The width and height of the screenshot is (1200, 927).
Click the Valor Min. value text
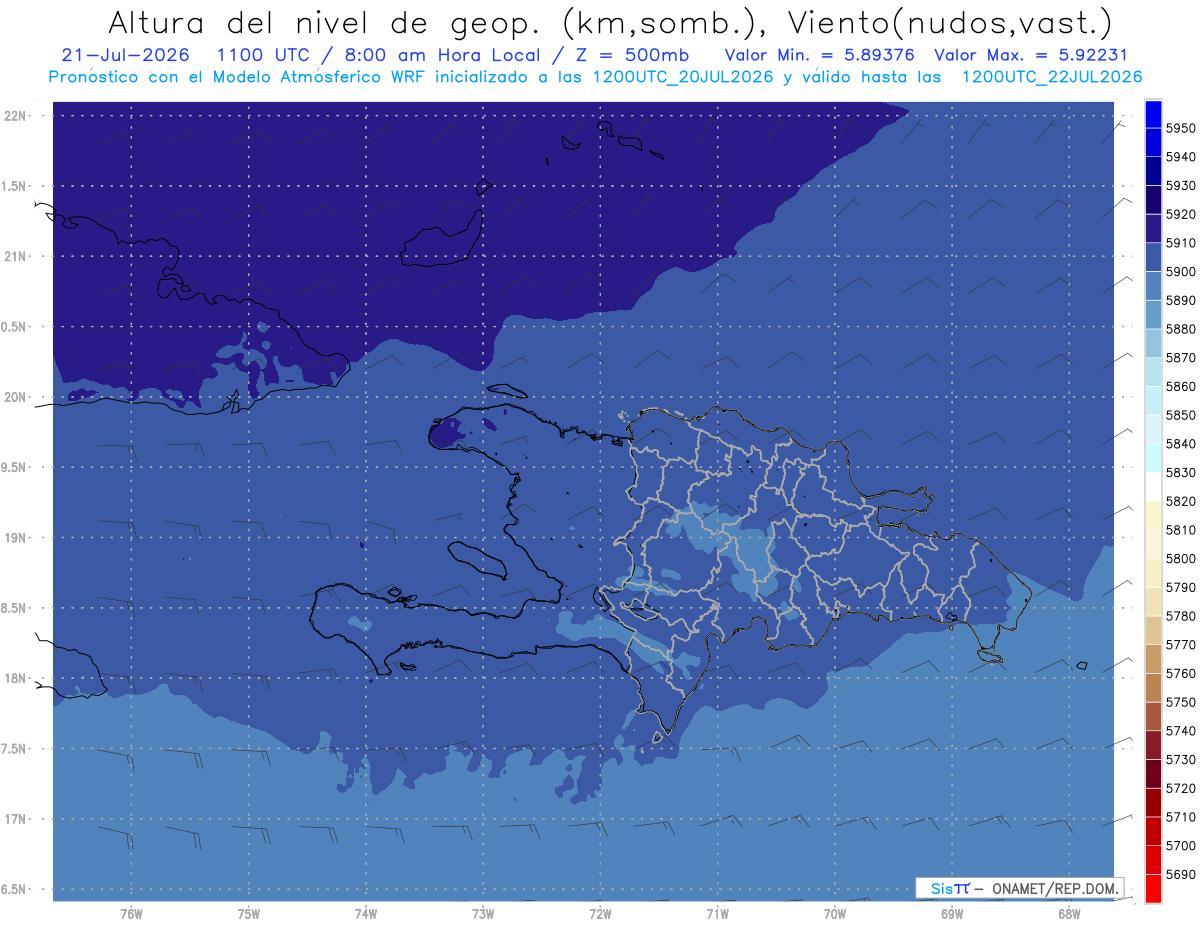(820, 55)
